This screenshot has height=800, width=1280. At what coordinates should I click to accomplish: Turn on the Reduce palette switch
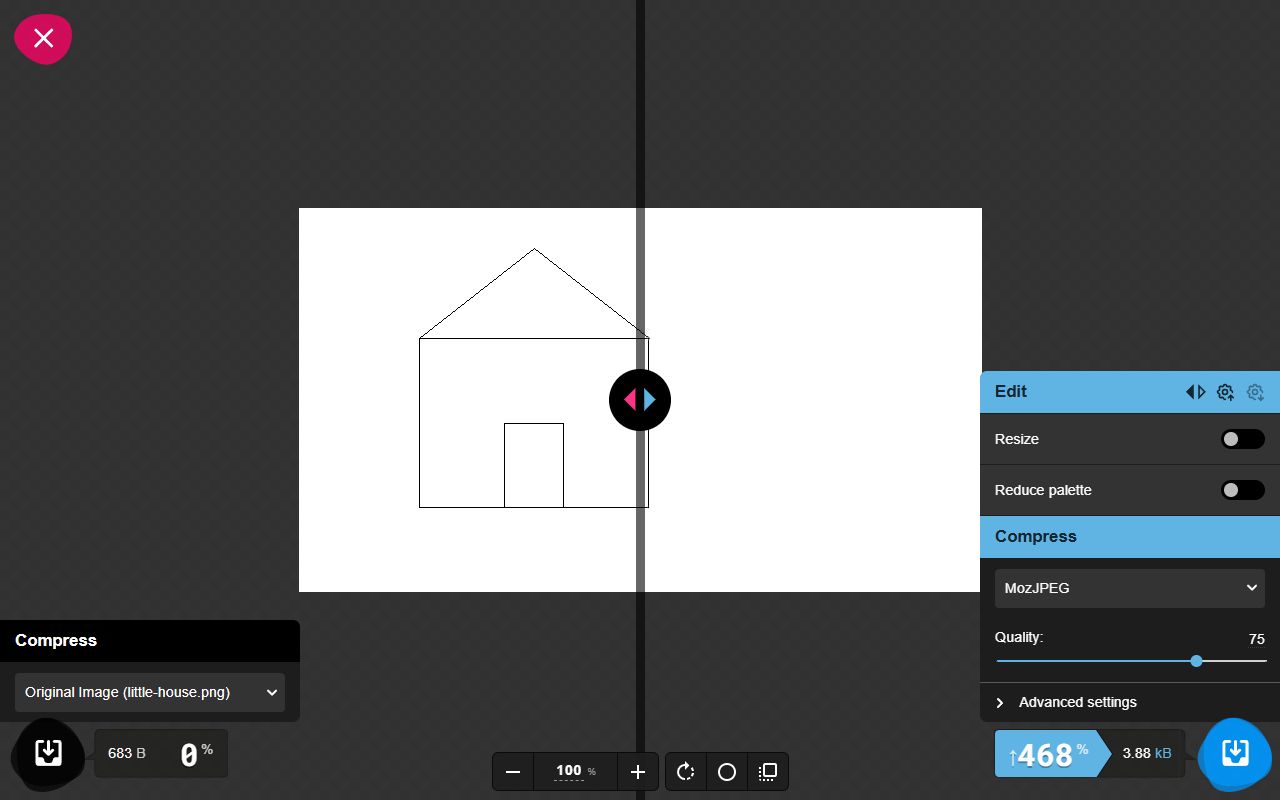pyautogui.click(x=1243, y=490)
